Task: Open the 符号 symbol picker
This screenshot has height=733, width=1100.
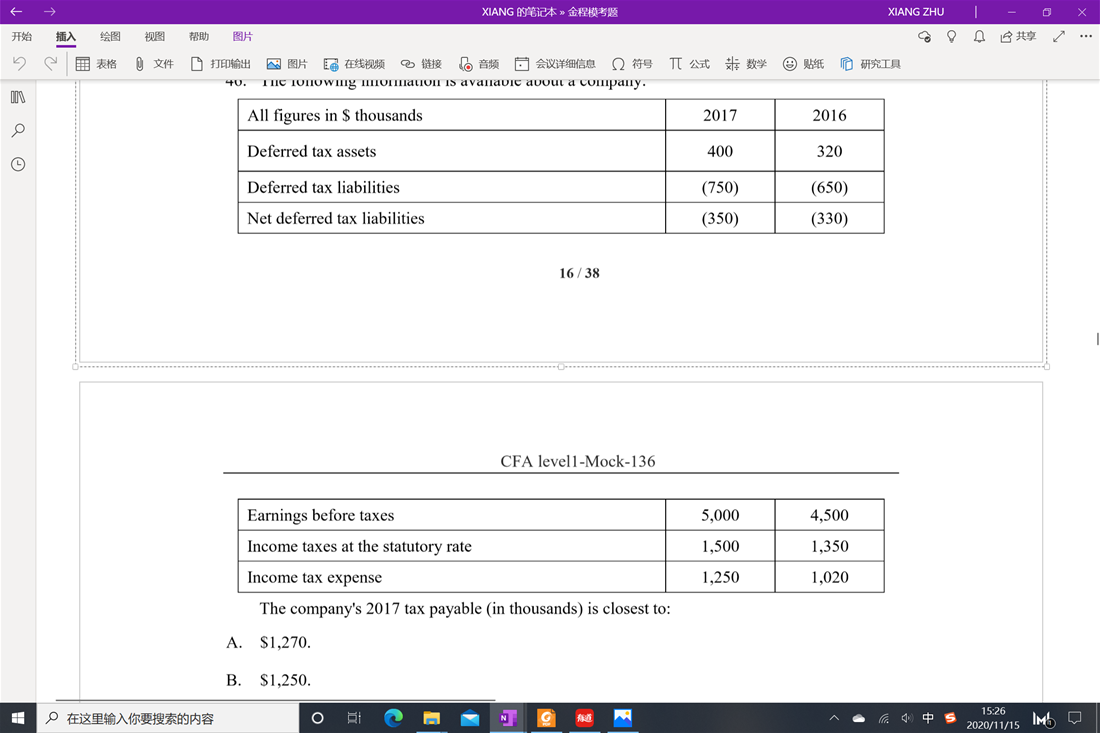Action: pos(632,64)
